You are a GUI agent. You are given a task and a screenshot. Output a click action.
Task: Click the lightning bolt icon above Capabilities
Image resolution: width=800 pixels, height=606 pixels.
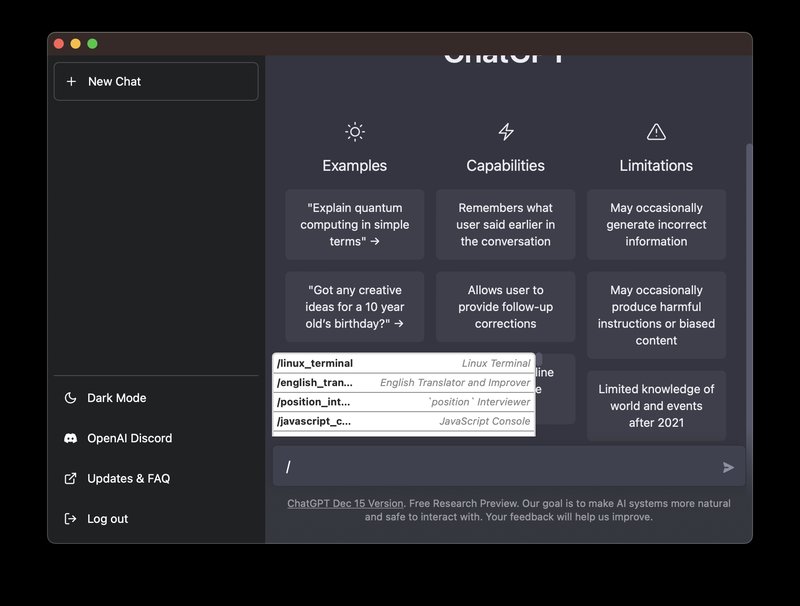coord(506,132)
